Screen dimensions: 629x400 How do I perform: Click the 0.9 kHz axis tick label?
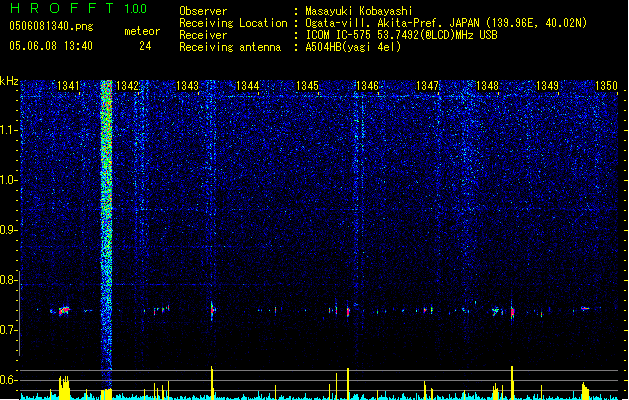pyautogui.click(x=8, y=230)
